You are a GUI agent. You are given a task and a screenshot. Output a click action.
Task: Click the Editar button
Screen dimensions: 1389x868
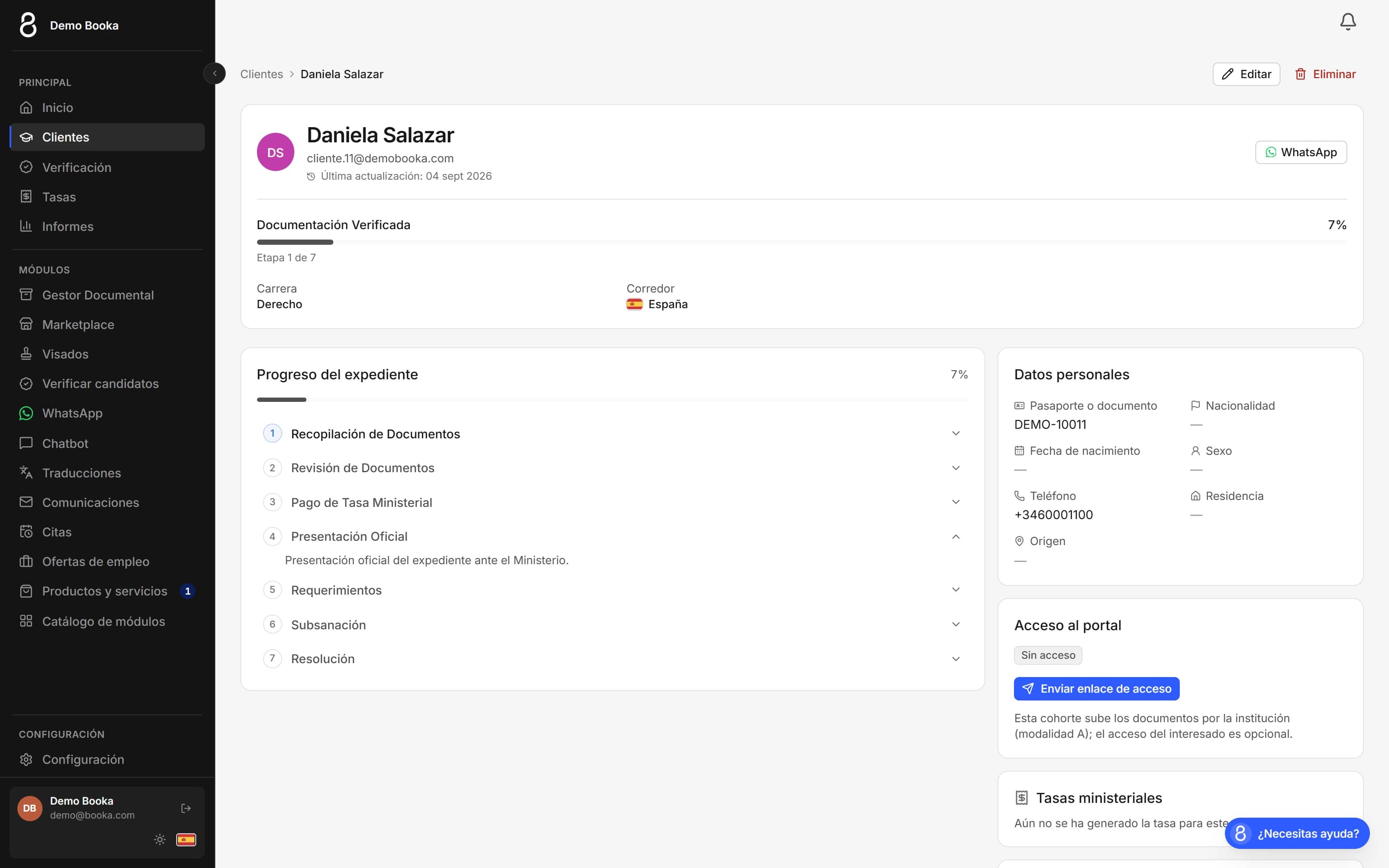click(x=1246, y=74)
